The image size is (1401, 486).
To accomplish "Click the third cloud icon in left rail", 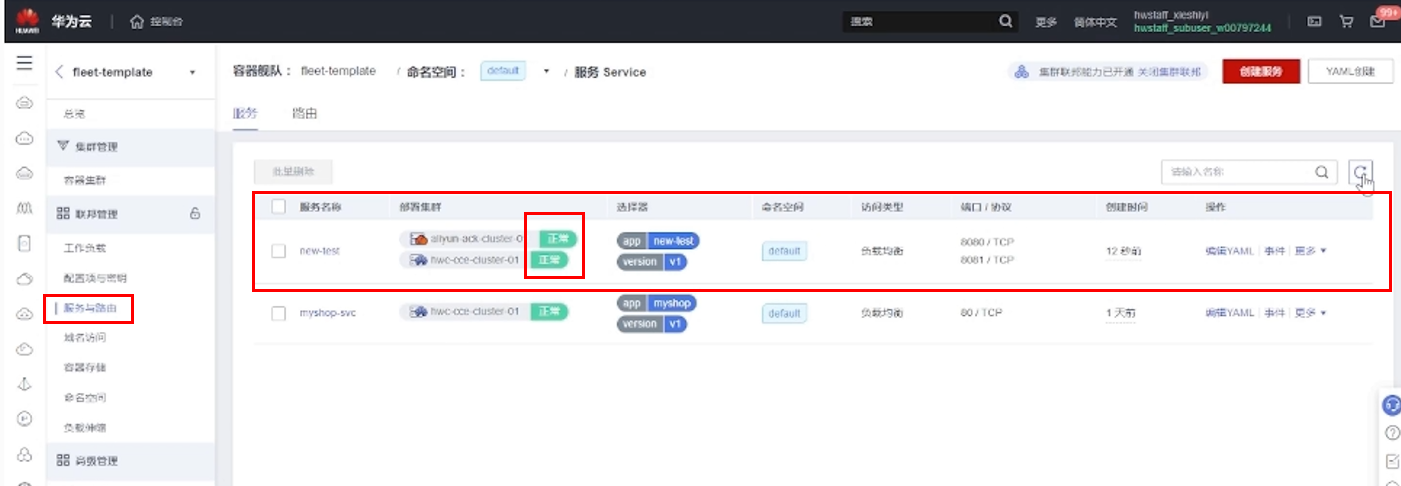I will (25, 173).
